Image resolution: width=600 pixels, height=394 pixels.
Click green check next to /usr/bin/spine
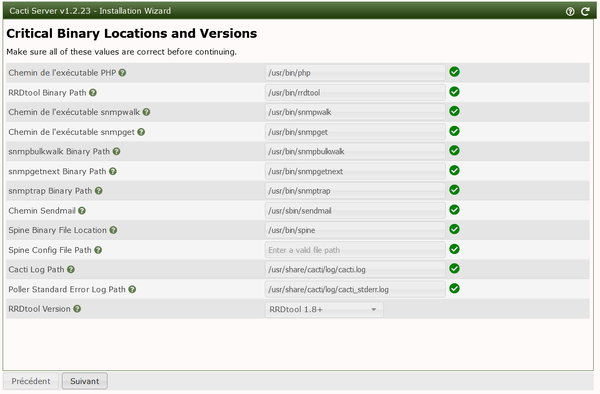click(x=454, y=230)
